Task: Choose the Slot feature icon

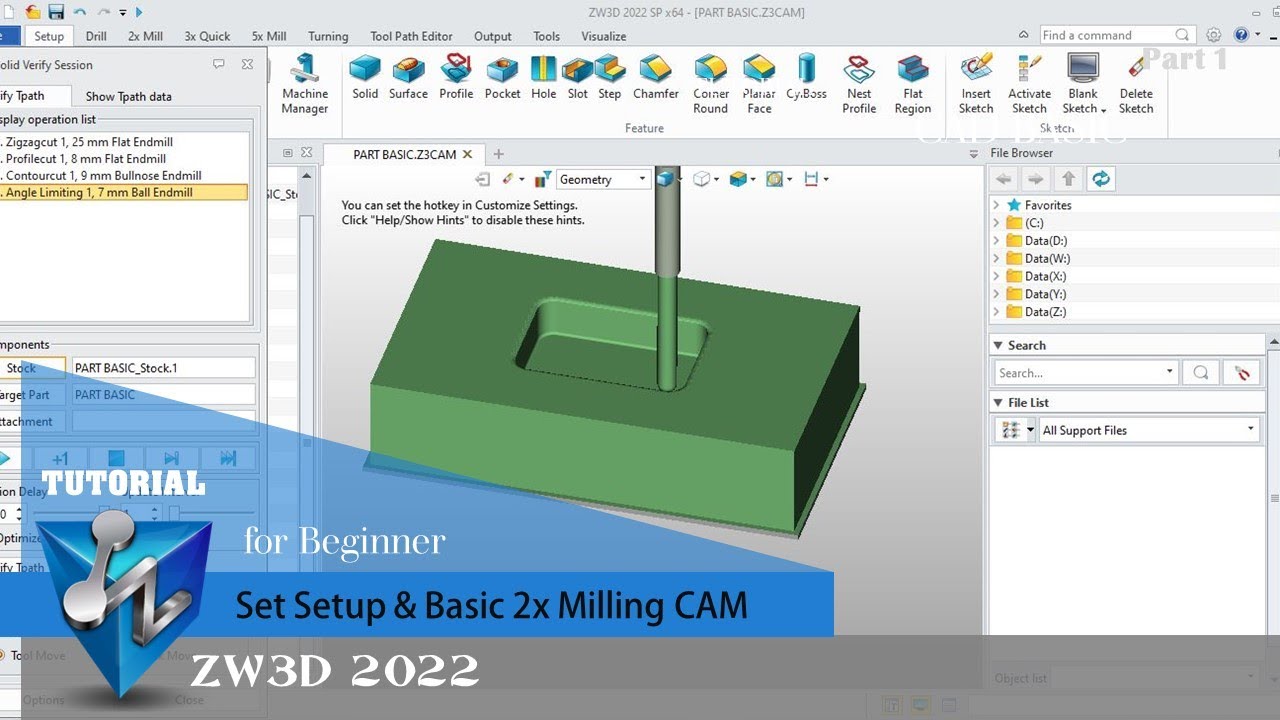Action: [577, 77]
